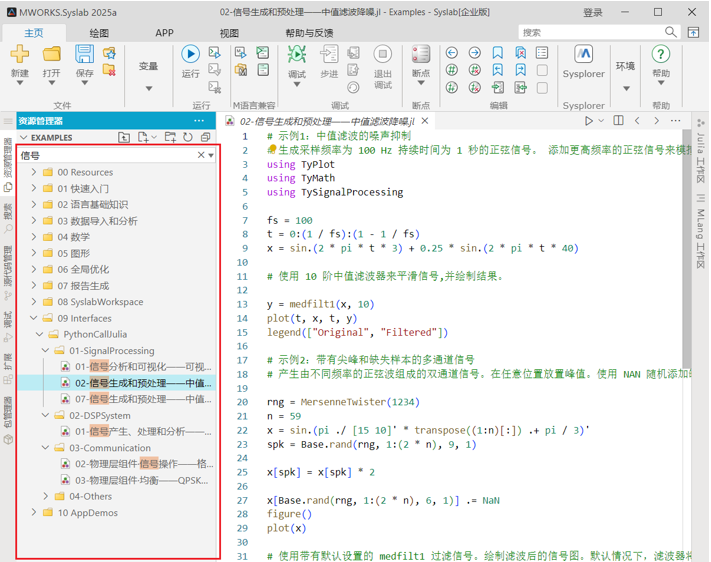Screen dimensions: 711x562
Task: Click the outline list icon in 编辑 group
Action: (542, 53)
